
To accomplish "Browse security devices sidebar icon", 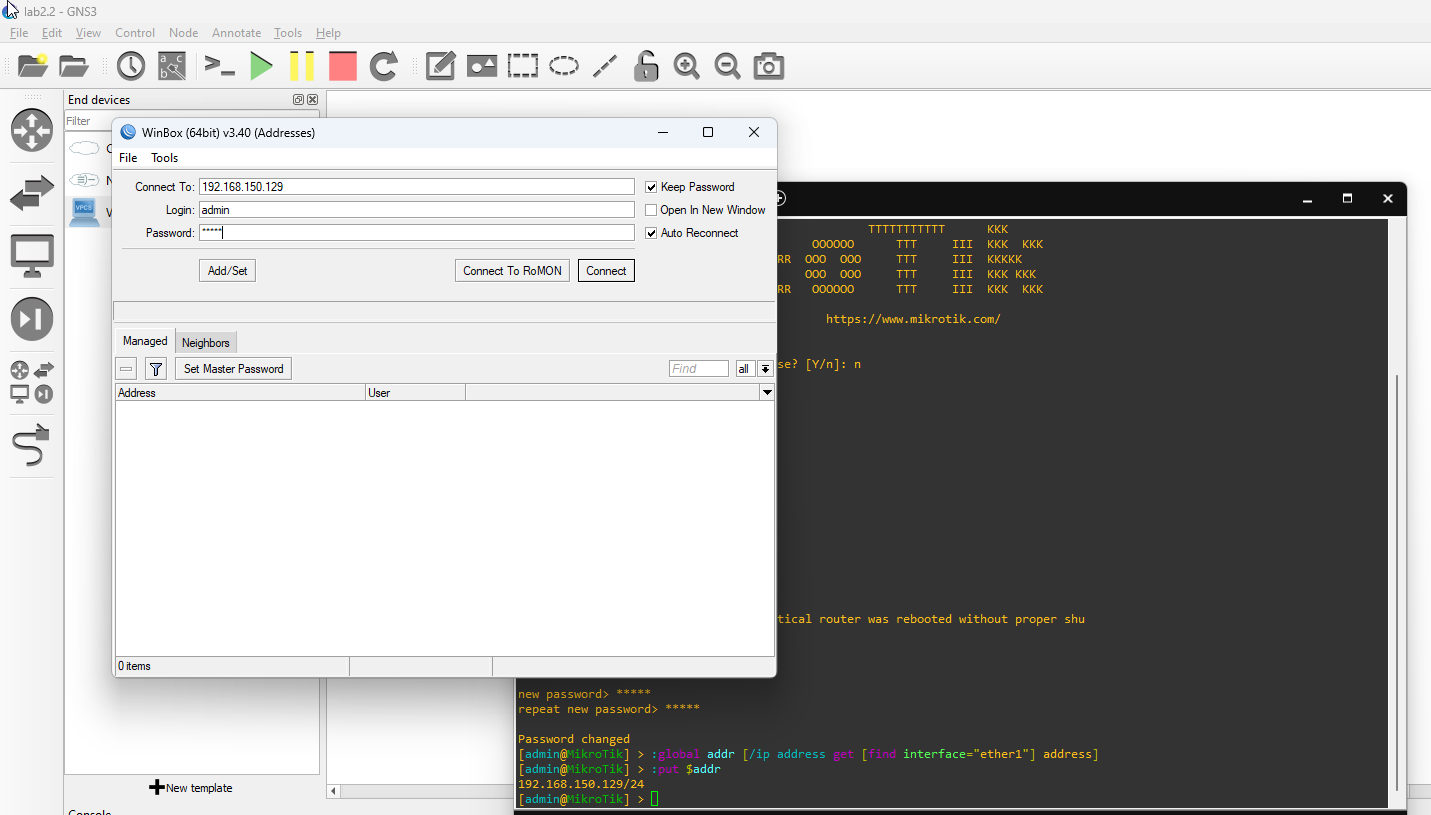I will [32, 319].
